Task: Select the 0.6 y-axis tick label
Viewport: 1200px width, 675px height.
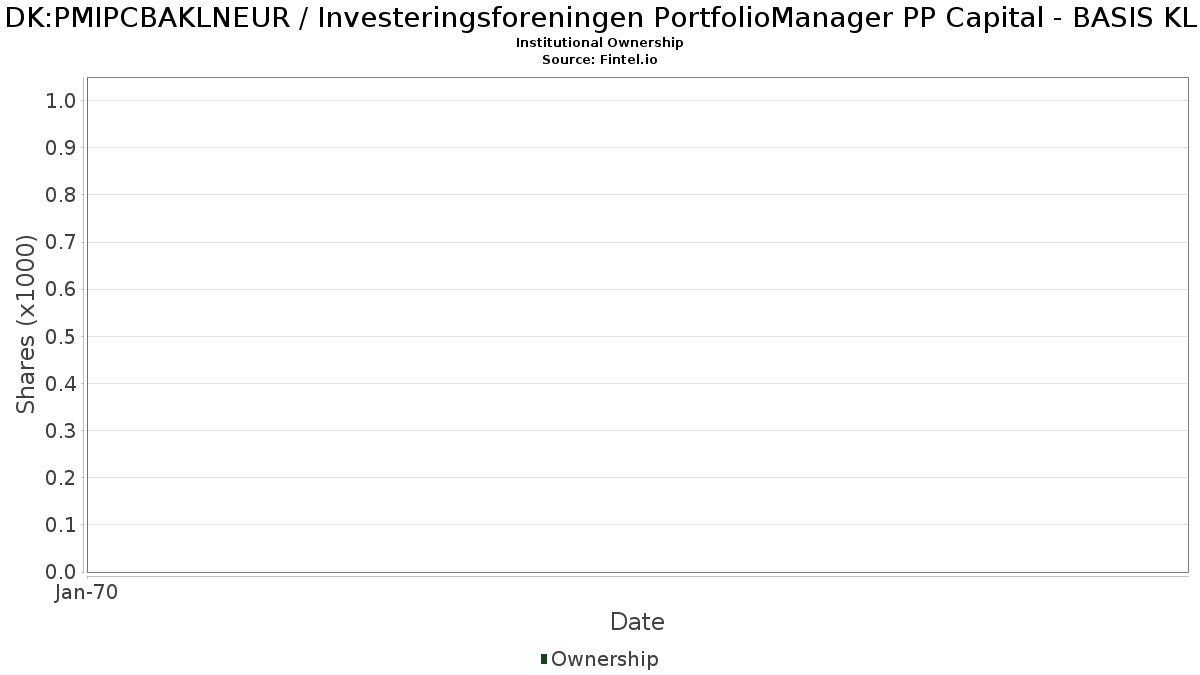Action: (62, 289)
